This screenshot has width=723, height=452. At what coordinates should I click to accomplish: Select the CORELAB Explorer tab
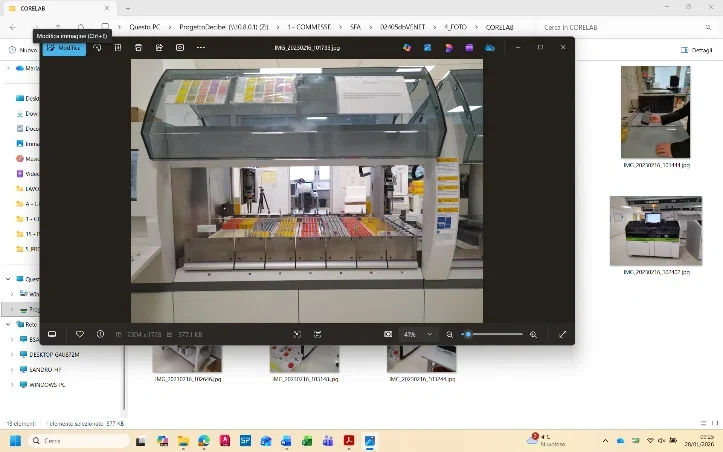pos(58,8)
